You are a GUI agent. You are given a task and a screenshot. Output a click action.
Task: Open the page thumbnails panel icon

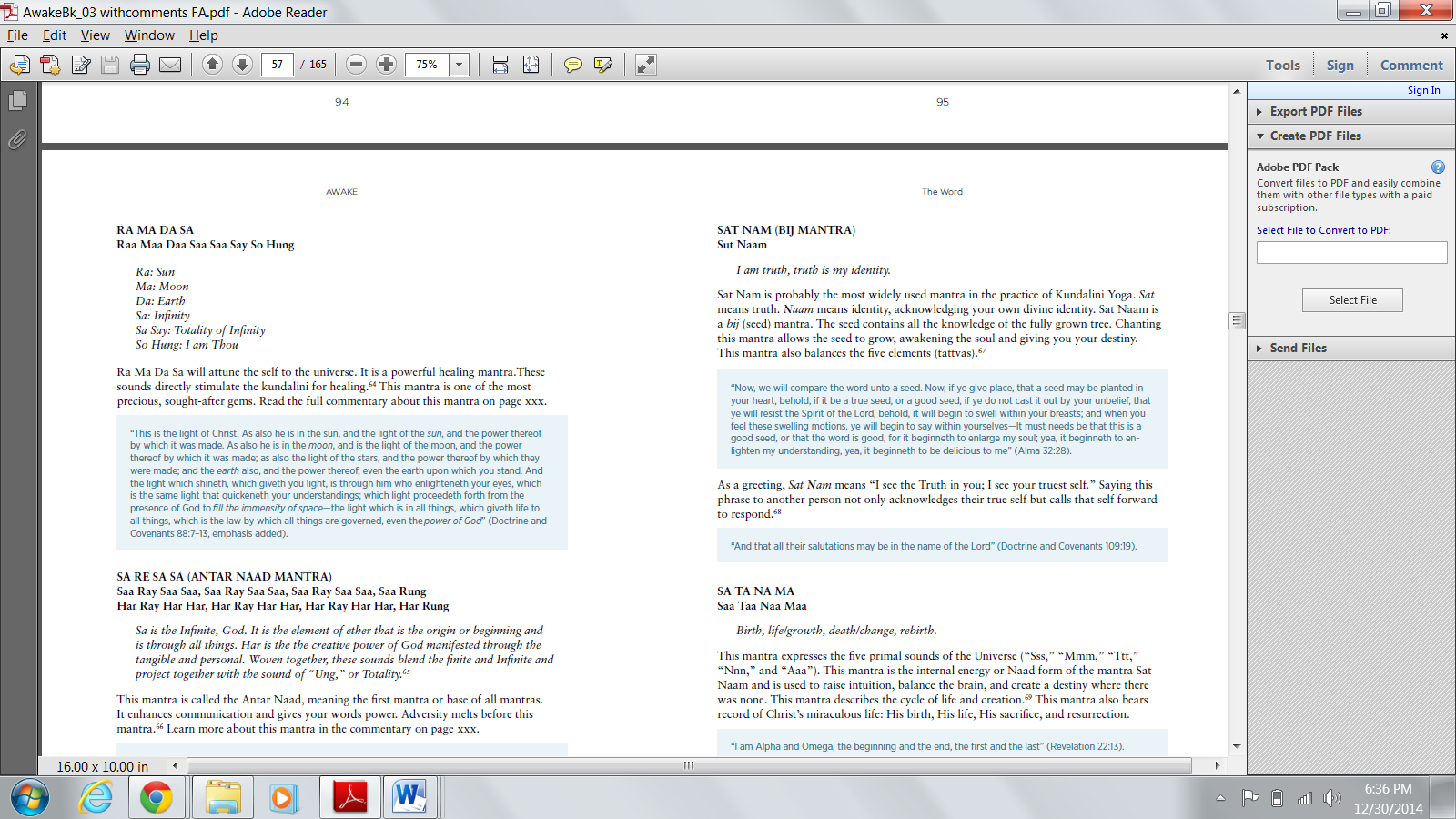click(17, 100)
